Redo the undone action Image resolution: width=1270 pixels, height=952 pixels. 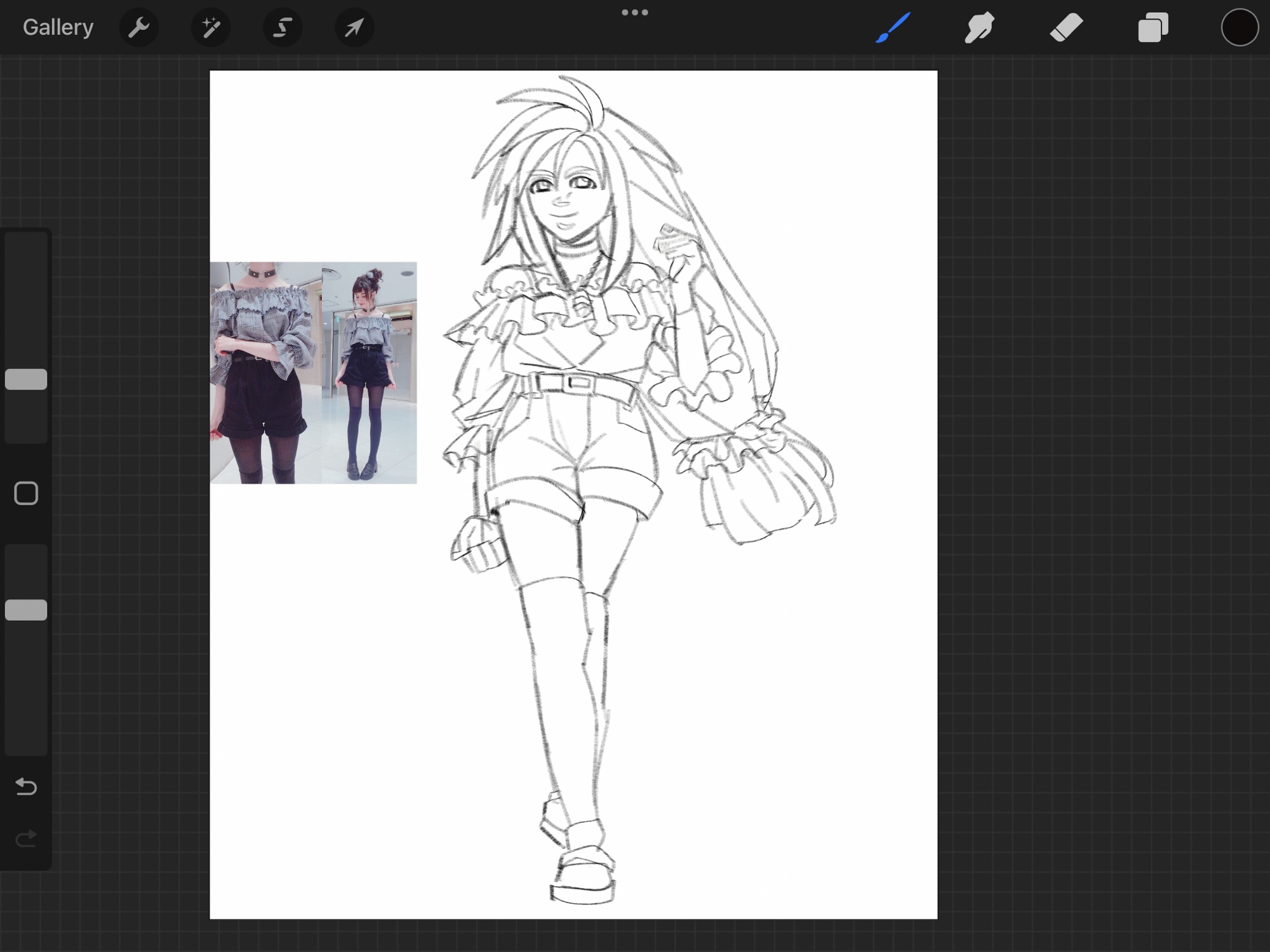point(26,839)
